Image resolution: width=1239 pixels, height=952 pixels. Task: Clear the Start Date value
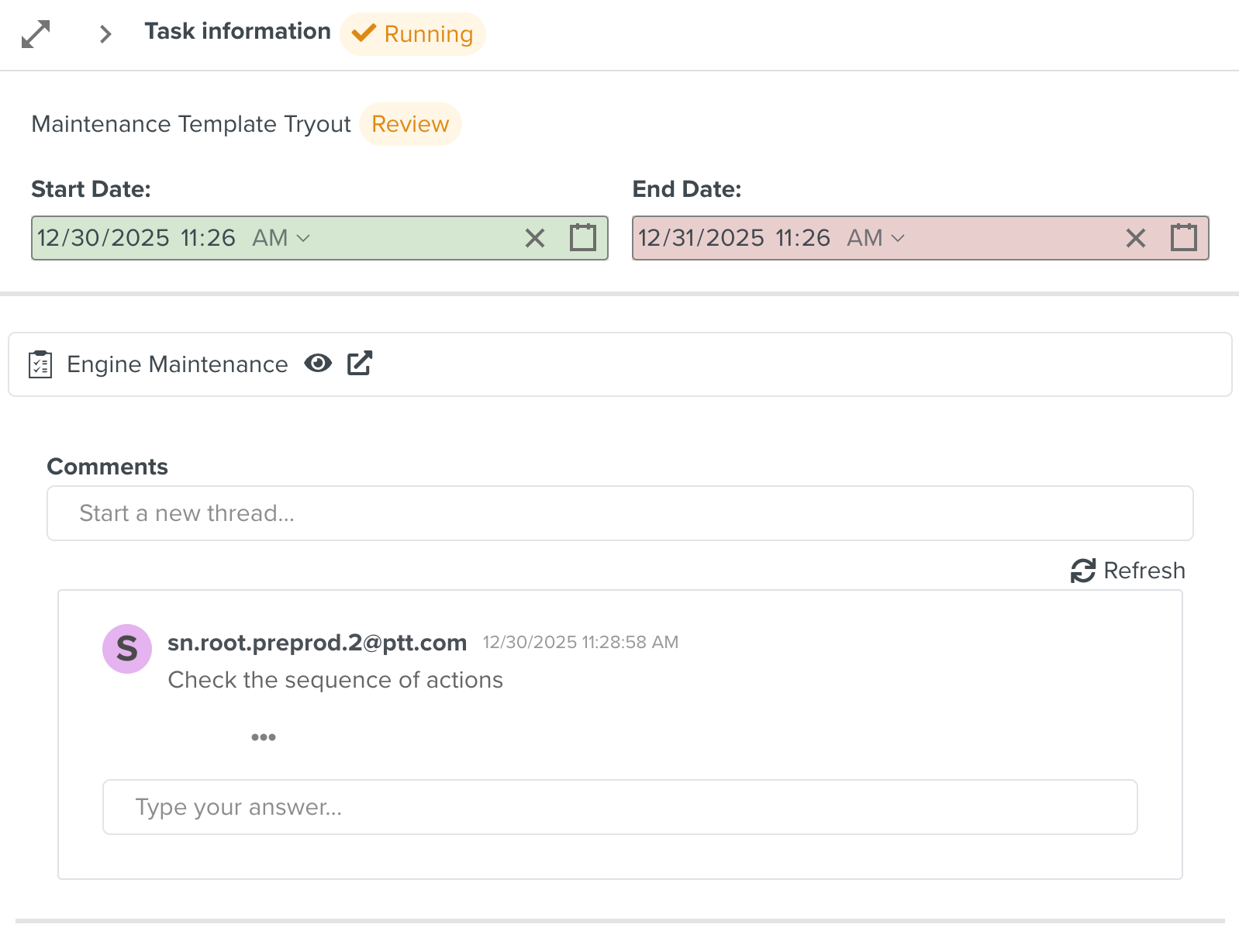[535, 238]
